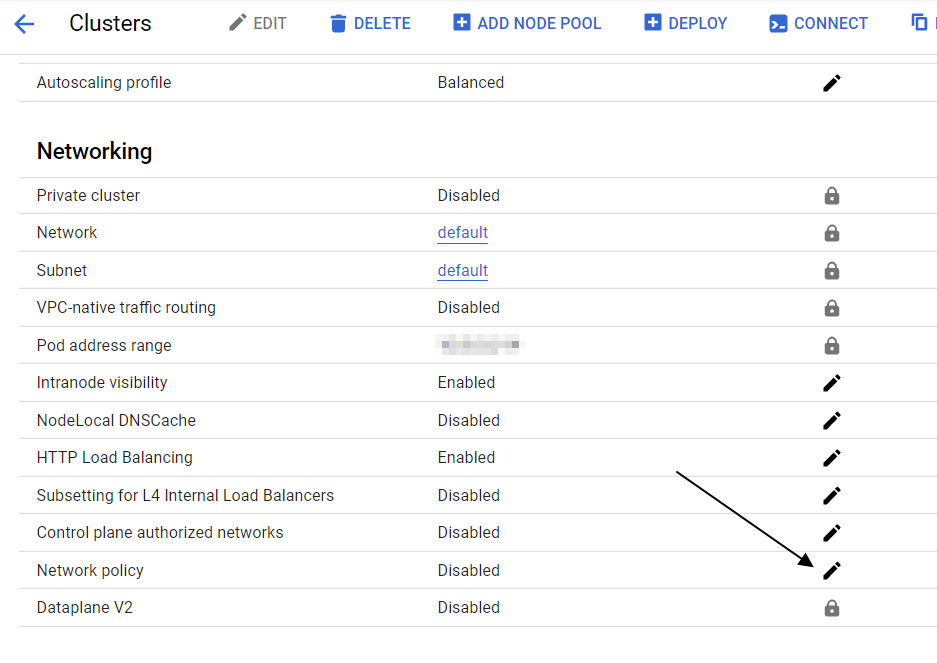Click lock icon for VPC-native traffic routing

pos(832,308)
